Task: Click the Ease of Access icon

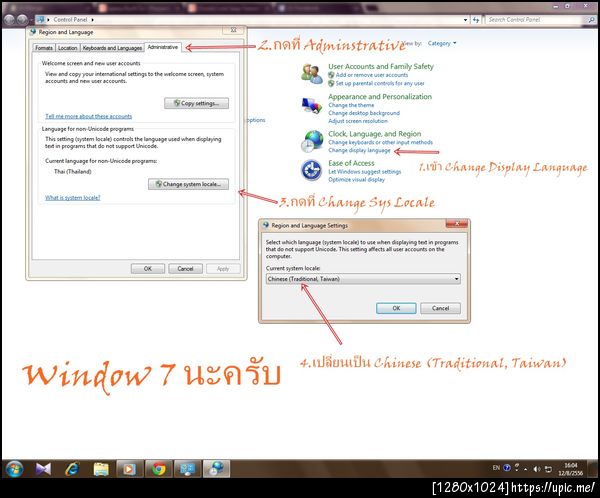Action: point(311,170)
